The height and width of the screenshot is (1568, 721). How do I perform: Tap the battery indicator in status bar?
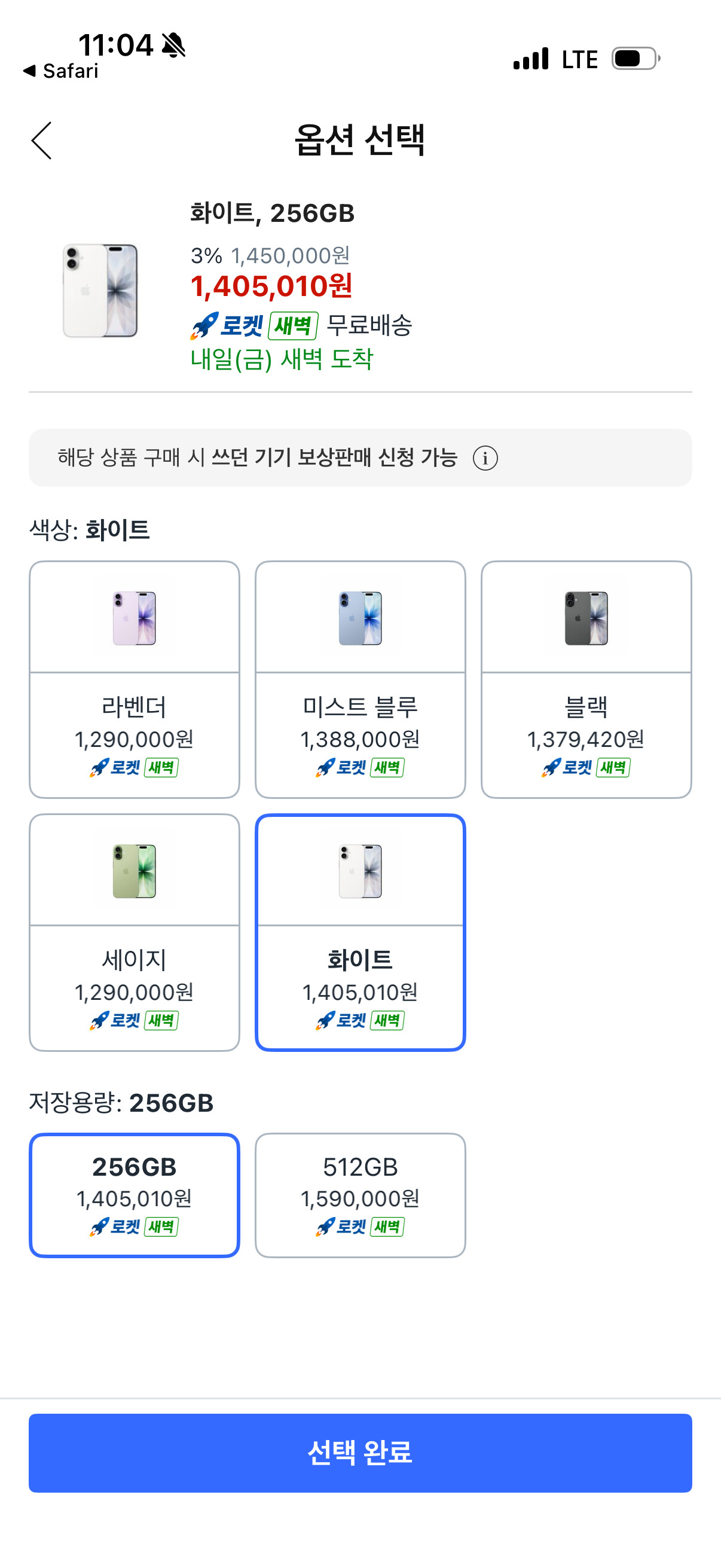pyautogui.click(x=636, y=59)
